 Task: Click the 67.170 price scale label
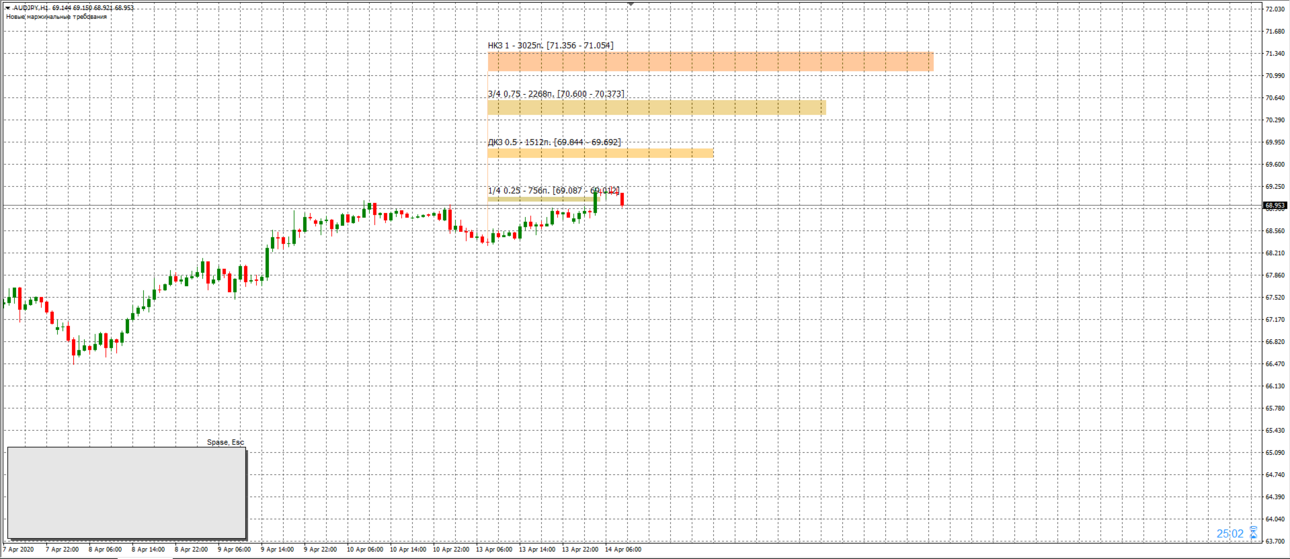click(1275, 319)
